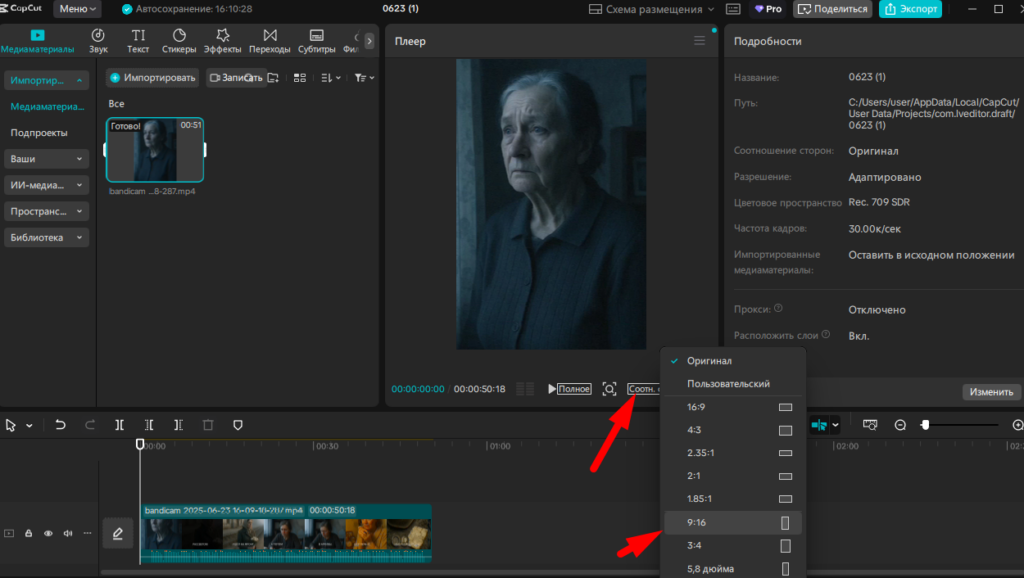Click the Экспорт export button

(x=910, y=9)
